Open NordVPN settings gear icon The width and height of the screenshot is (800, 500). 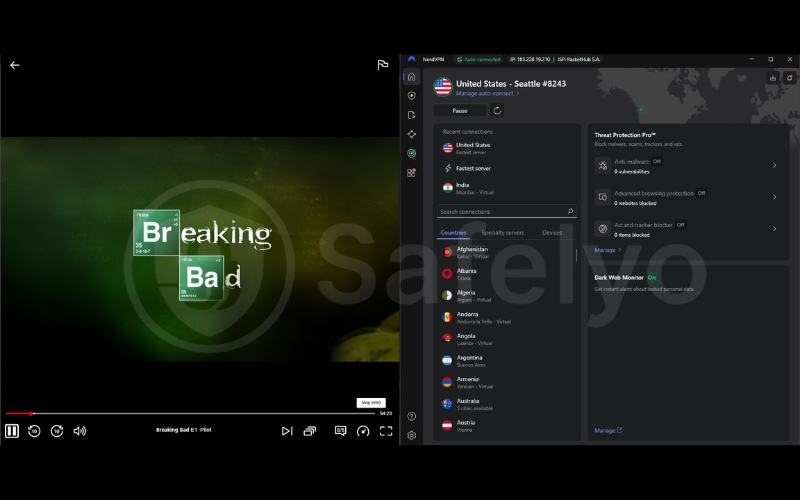tap(412, 435)
